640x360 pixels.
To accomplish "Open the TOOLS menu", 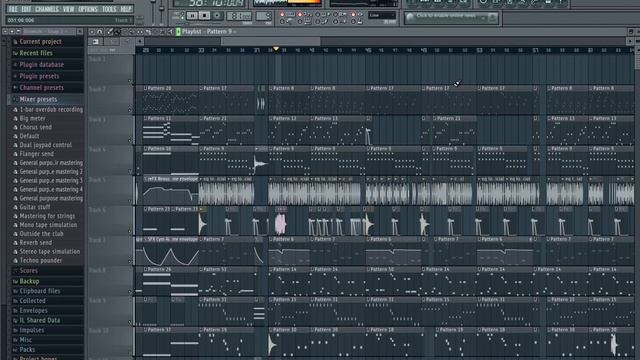I will coord(109,9).
